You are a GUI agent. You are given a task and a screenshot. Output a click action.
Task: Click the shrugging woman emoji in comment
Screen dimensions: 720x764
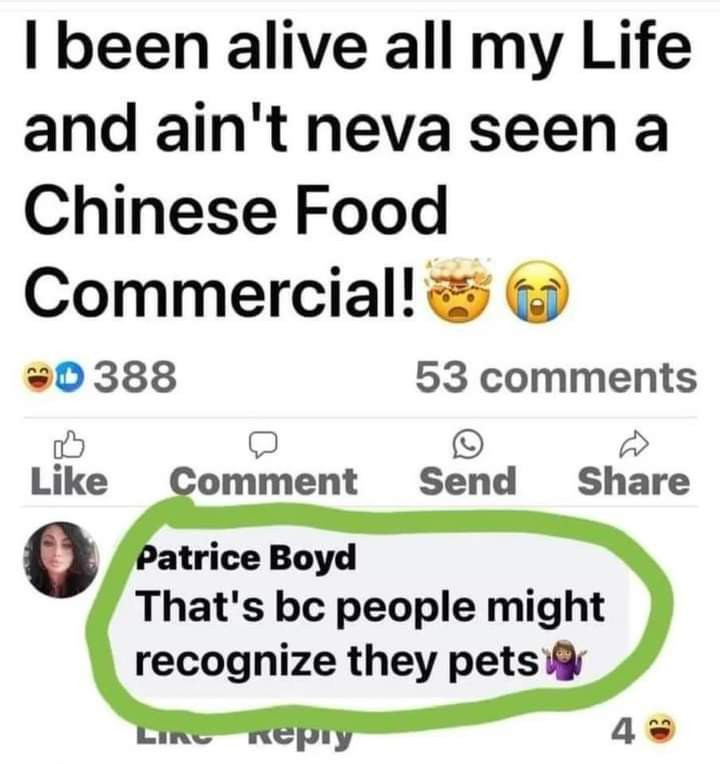coord(565,660)
